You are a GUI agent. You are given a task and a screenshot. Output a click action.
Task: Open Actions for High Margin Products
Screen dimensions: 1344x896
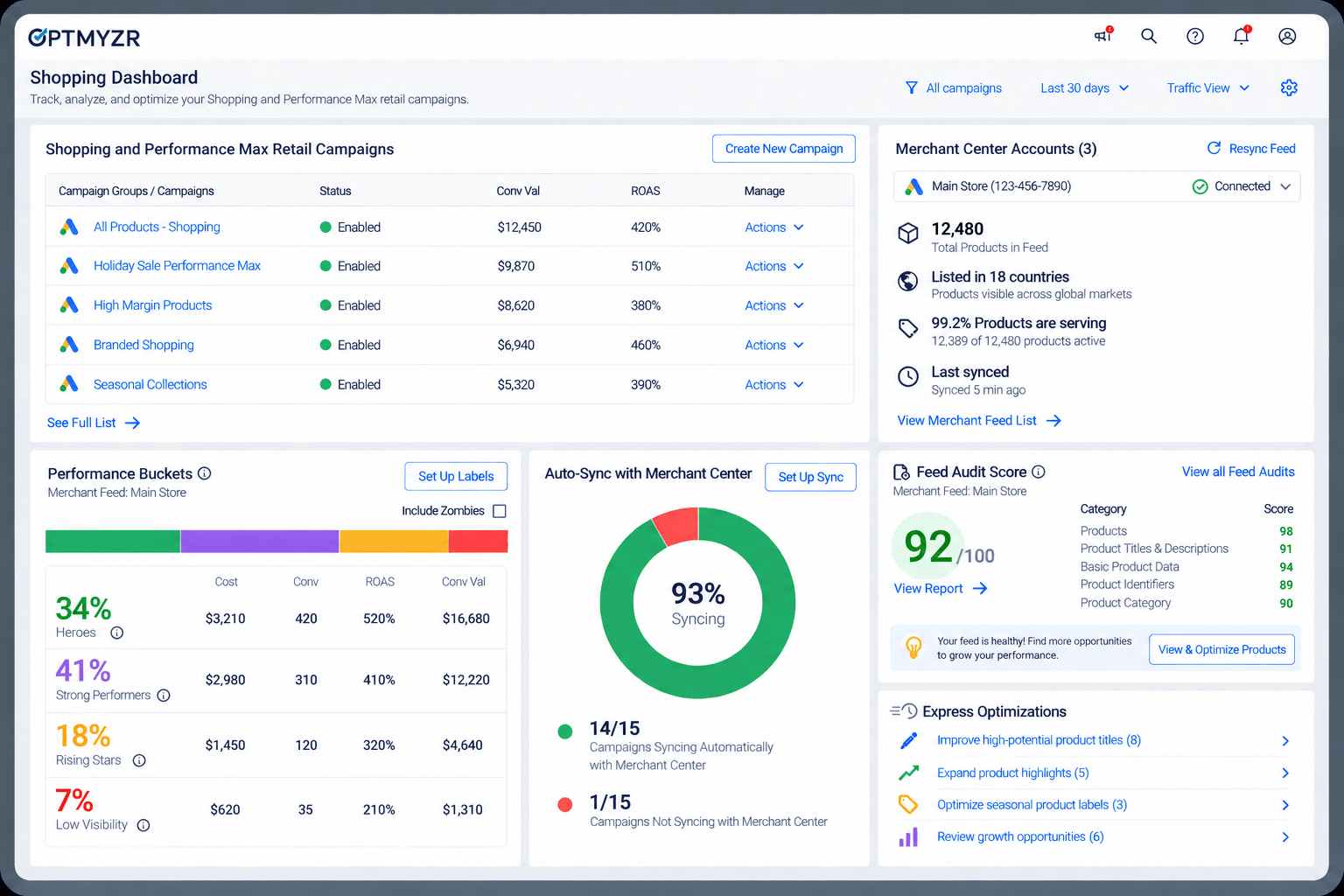774,305
